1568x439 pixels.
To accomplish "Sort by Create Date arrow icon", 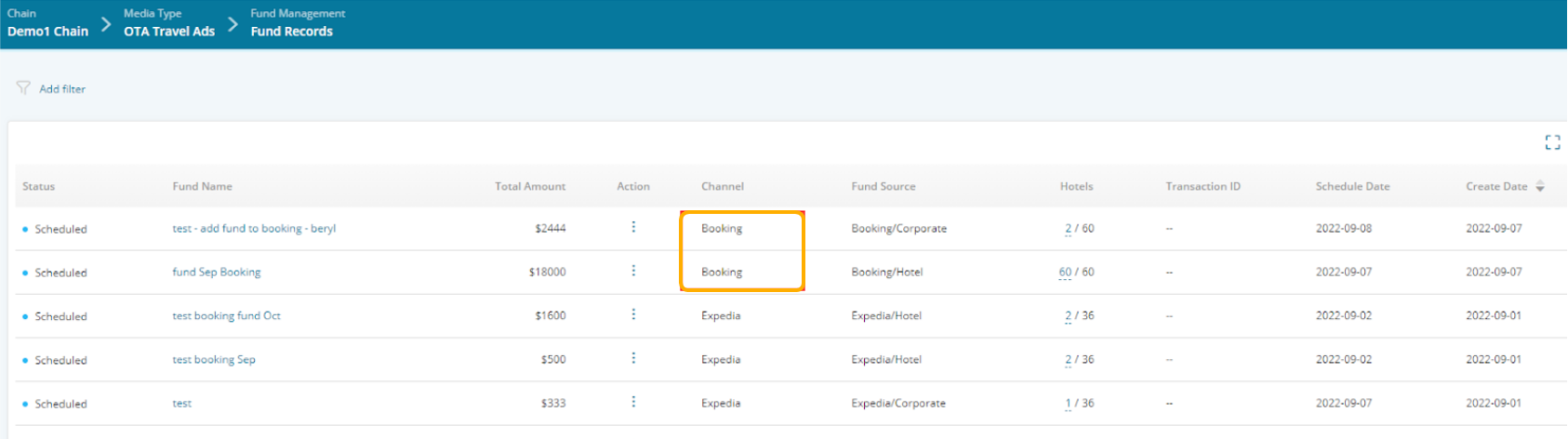I will tap(1540, 186).
